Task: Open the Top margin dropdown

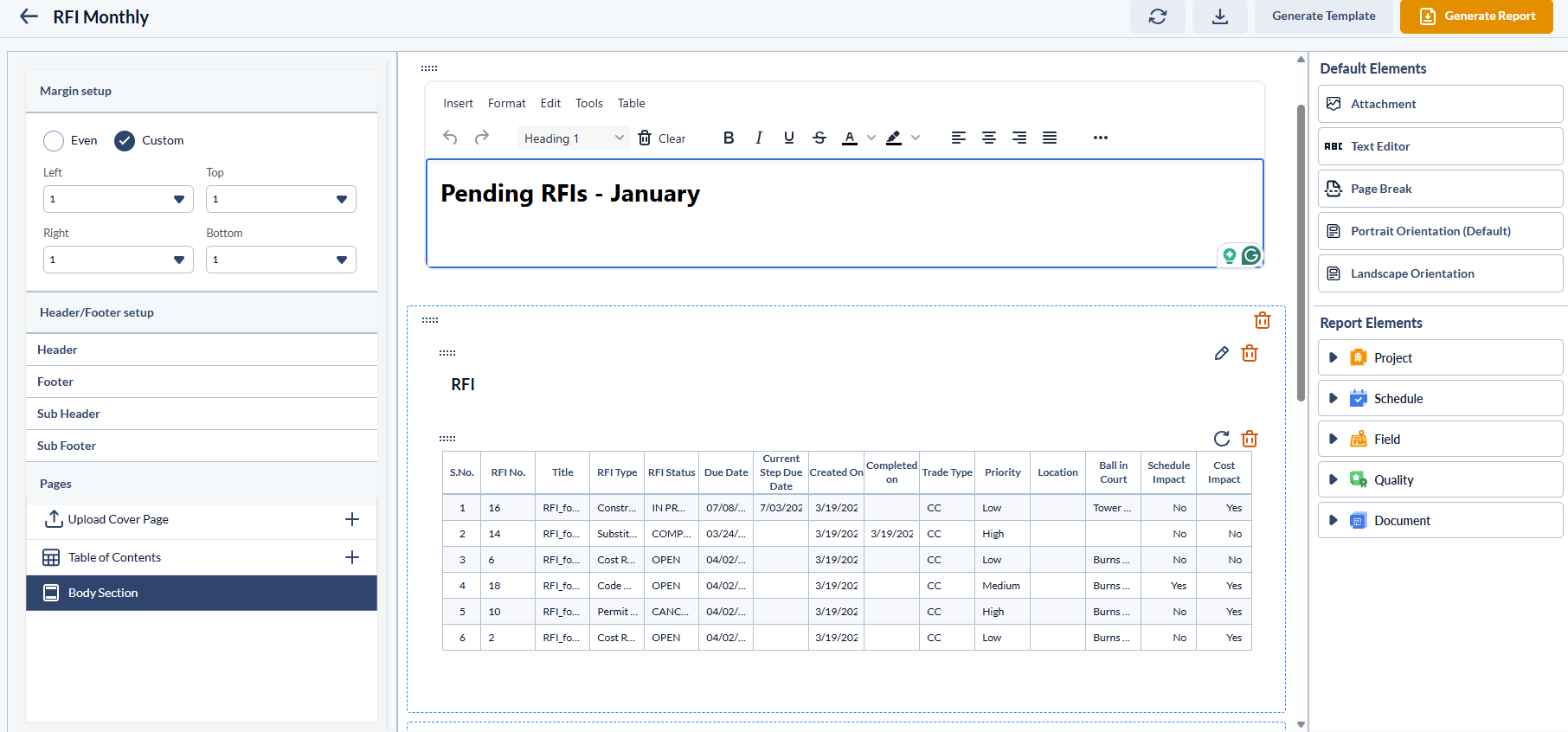Action: (x=281, y=199)
